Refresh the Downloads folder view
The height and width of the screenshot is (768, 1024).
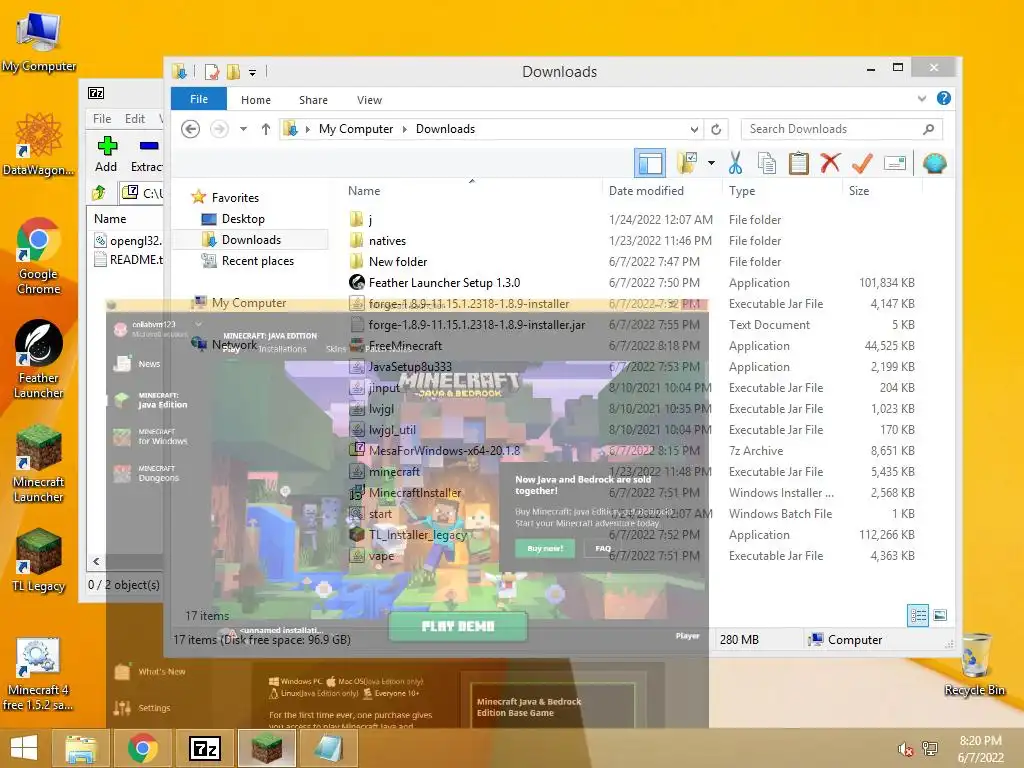pyautogui.click(x=716, y=129)
